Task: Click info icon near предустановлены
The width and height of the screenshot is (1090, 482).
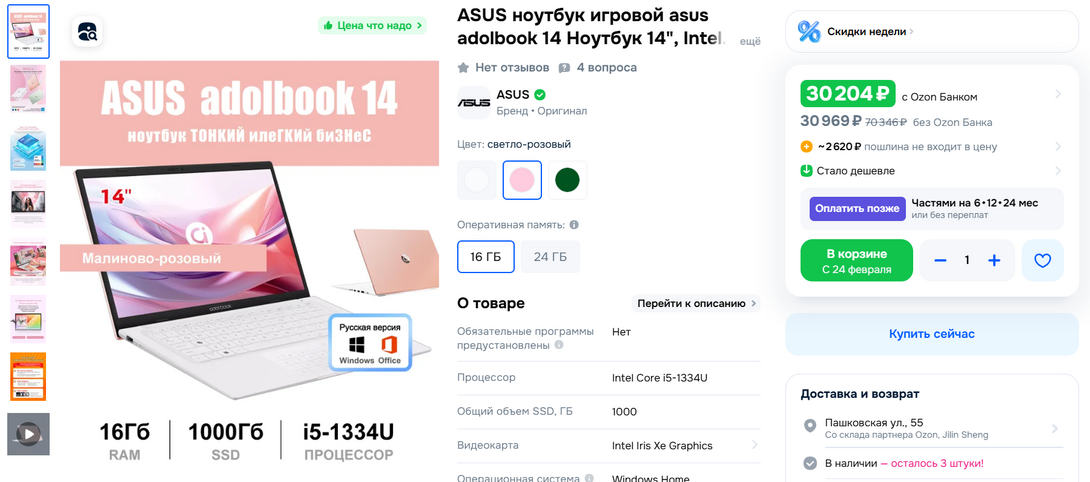Action: click(559, 346)
